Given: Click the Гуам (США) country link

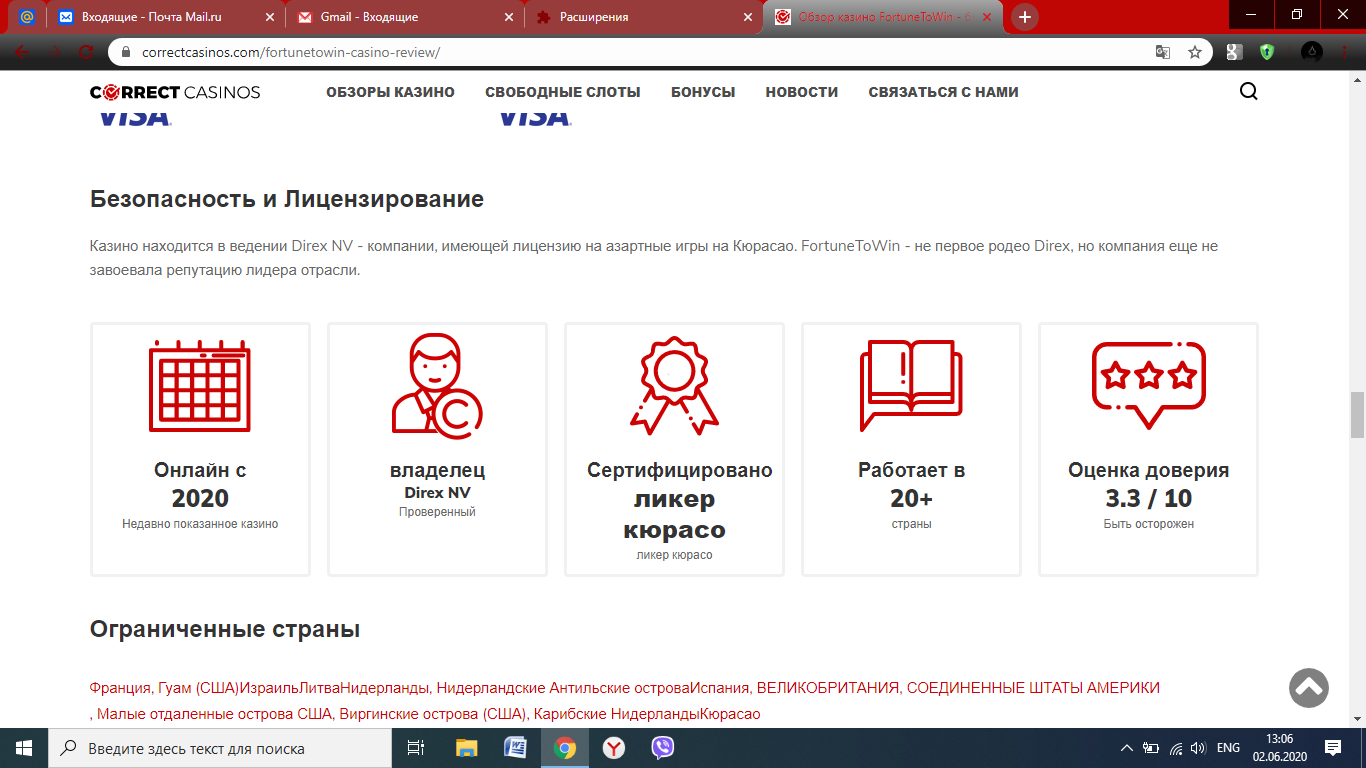Looking at the screenshot, I should coord(199,688).
